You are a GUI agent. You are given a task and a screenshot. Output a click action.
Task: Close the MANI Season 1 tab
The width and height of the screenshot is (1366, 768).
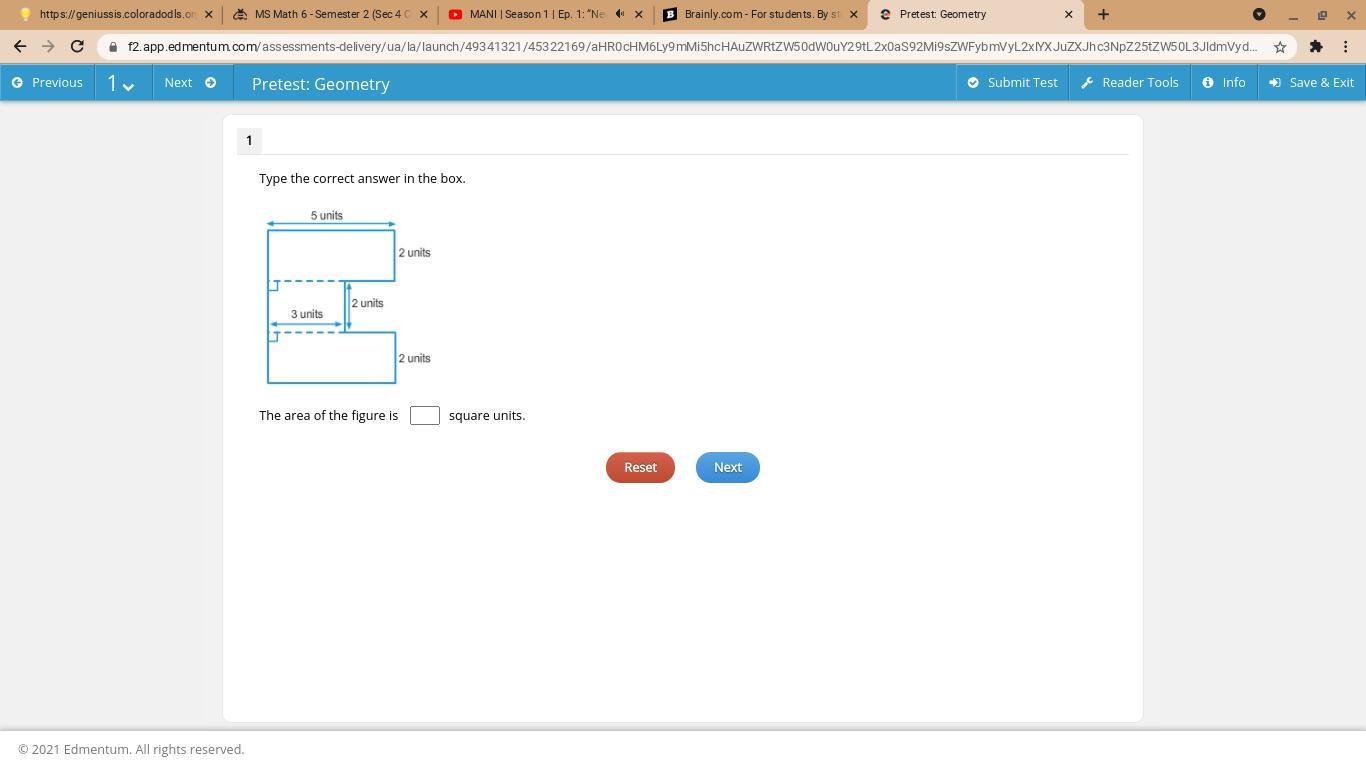pos(638,14)
